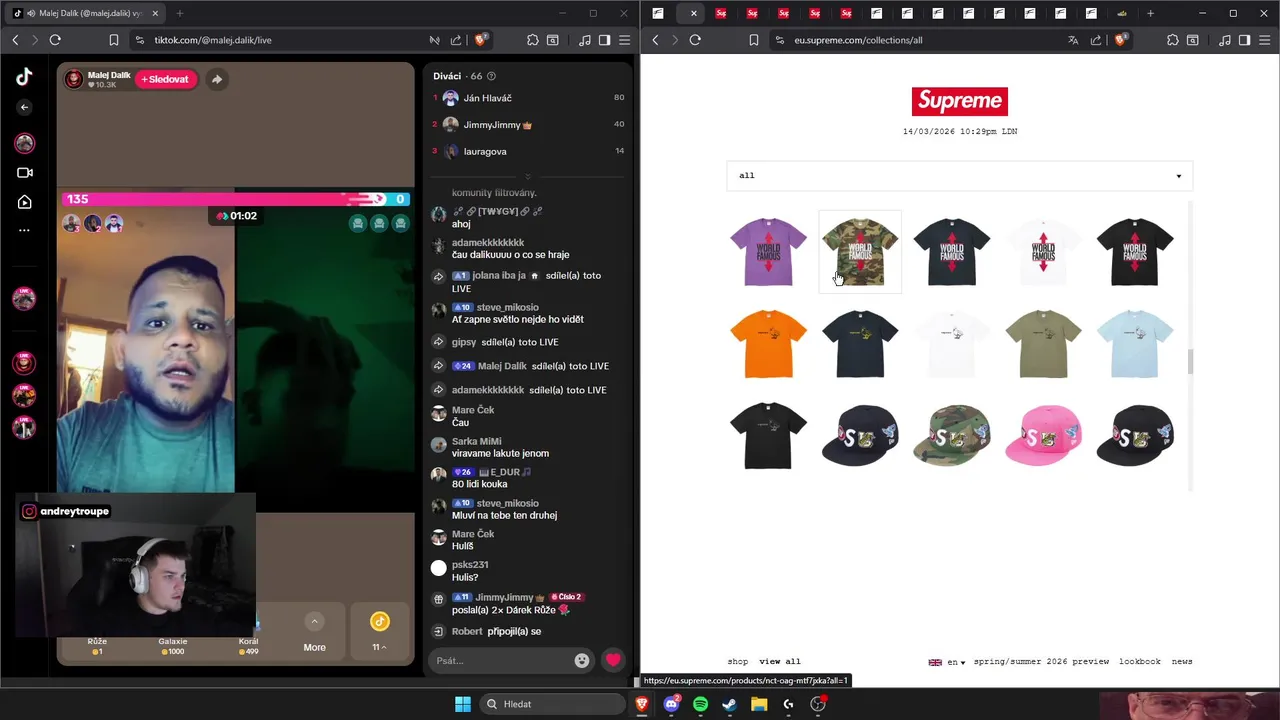Open the hamburger menu of the Supreme browser window

point(1264,40)
